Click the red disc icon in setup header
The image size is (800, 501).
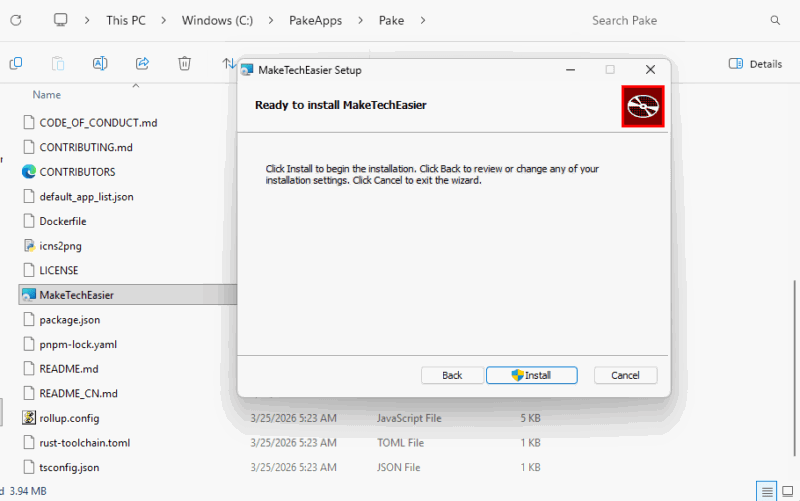643,106
